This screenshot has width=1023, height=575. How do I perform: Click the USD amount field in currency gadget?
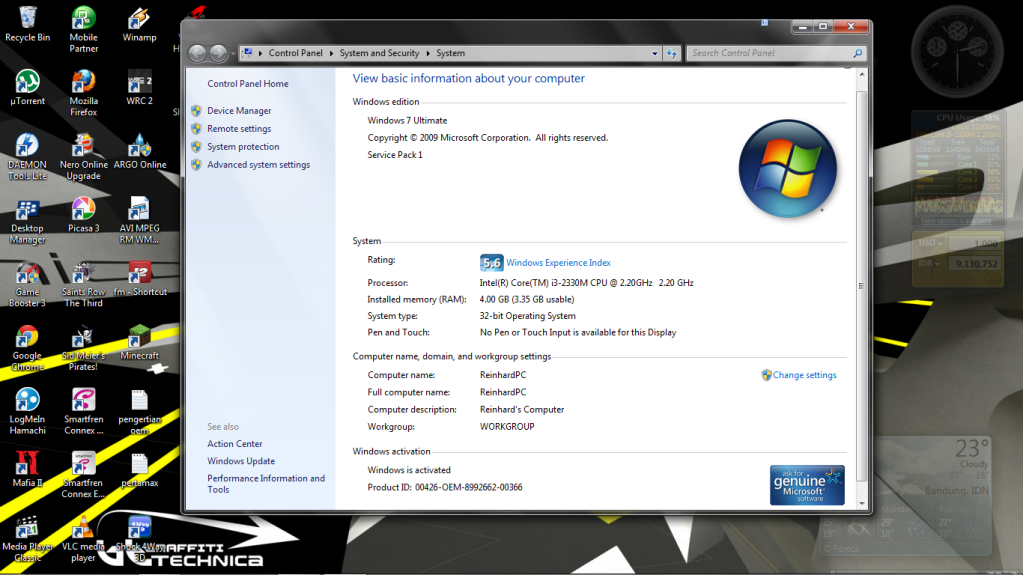(974, 243)
